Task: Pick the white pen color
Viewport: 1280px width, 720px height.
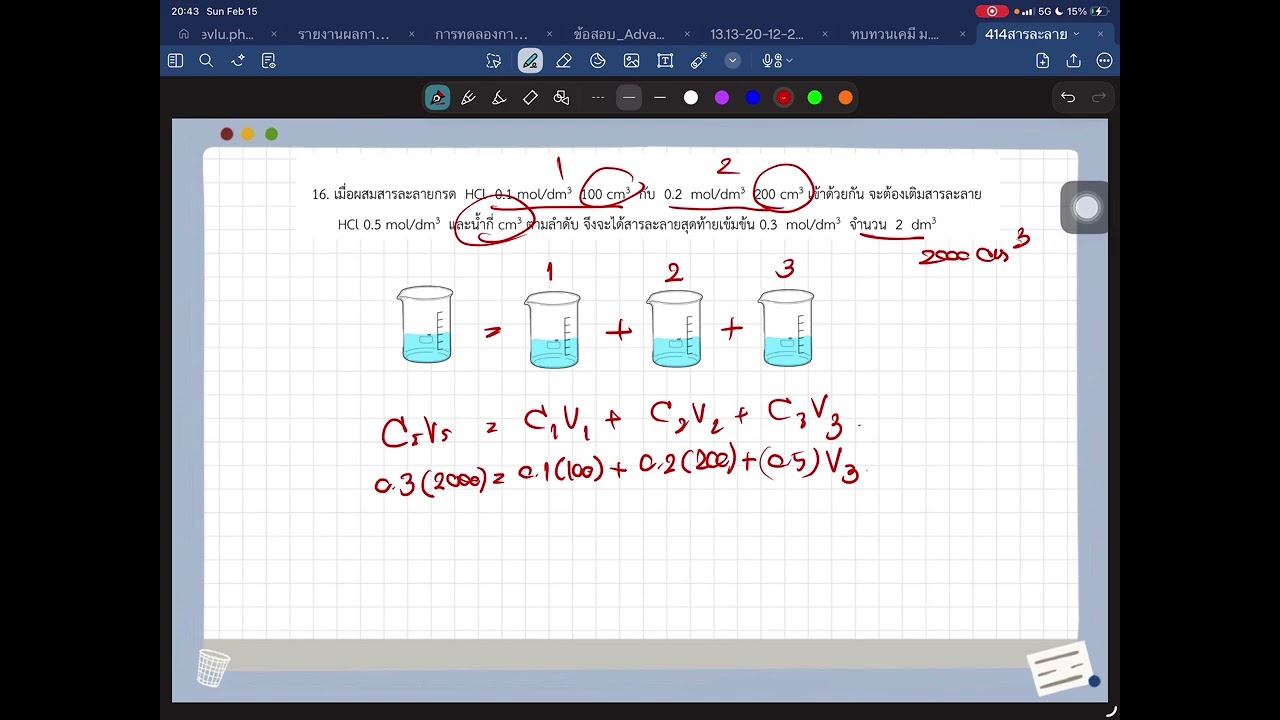Action: 691,97
